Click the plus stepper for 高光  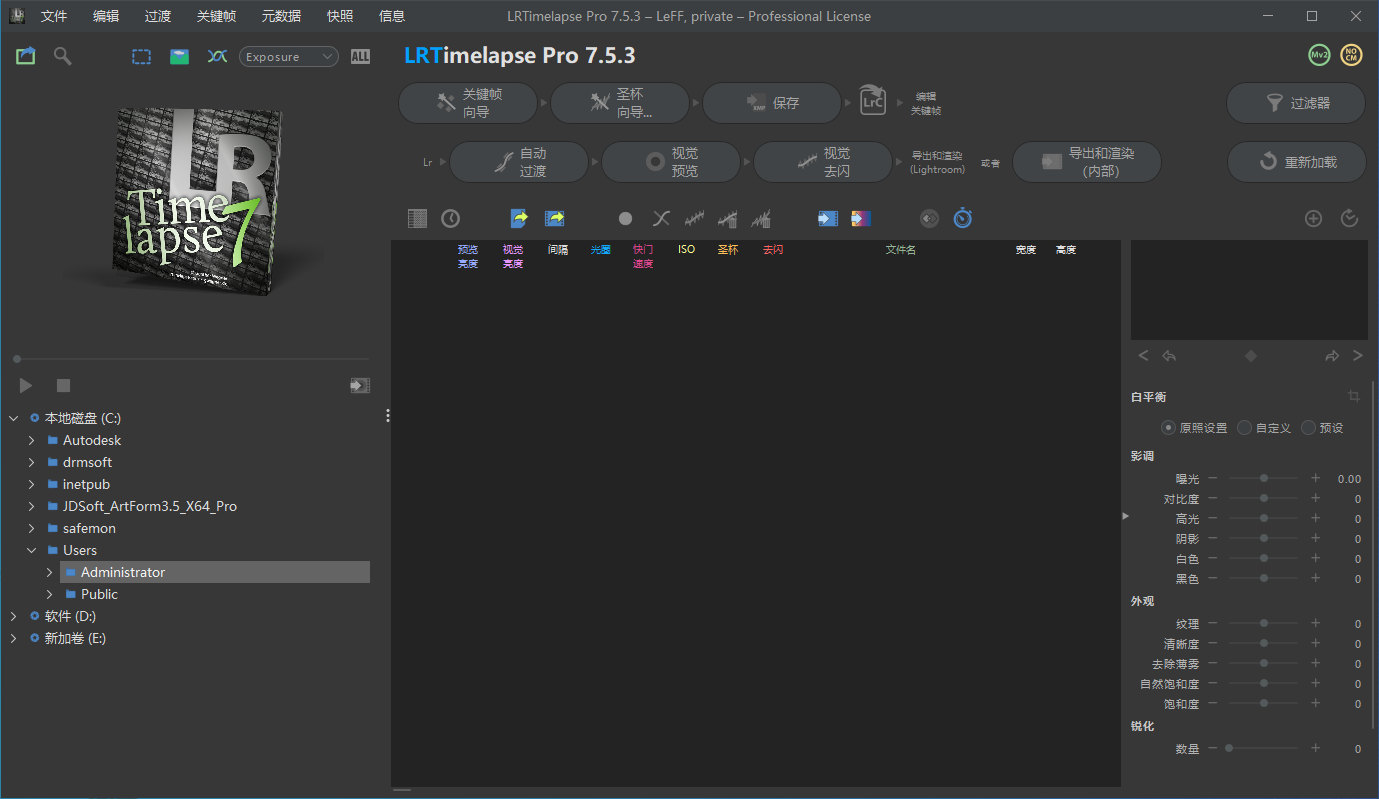[x=1316, y=518]
